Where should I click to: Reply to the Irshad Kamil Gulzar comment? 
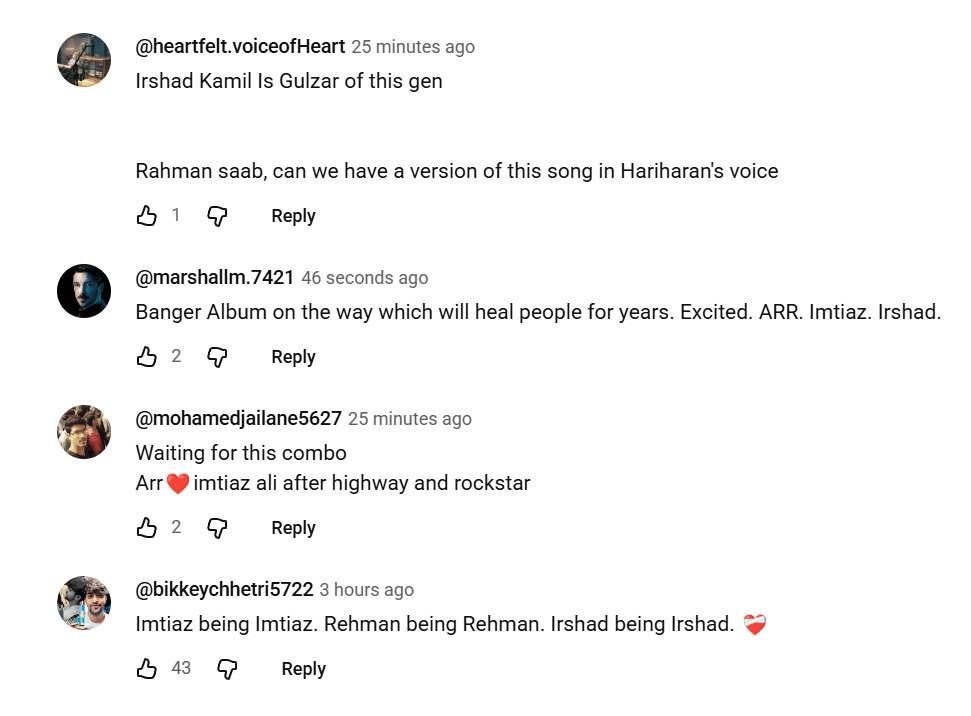pos(293,216)
